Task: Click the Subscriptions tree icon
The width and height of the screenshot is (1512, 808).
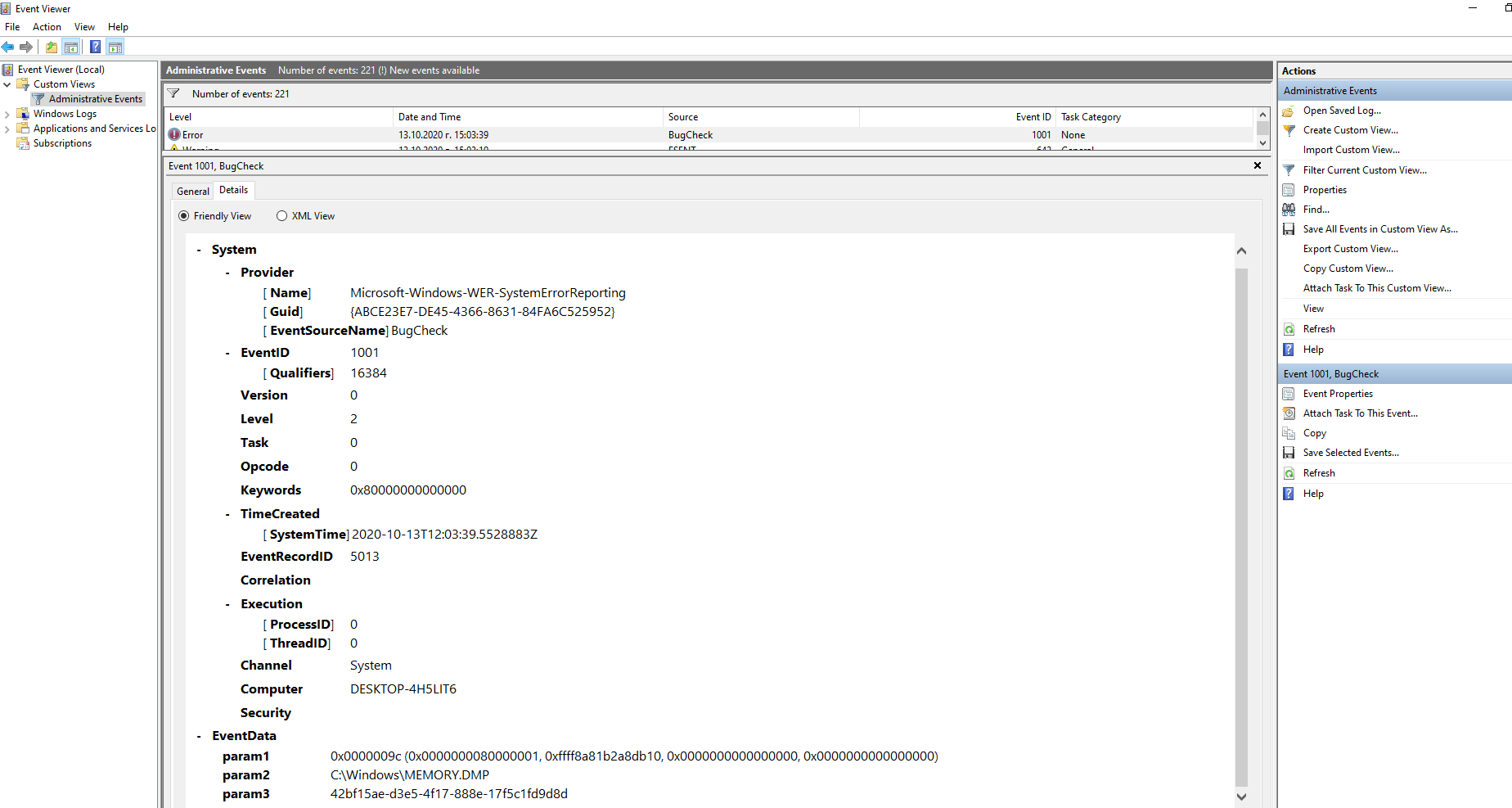Action: [23, 143]
